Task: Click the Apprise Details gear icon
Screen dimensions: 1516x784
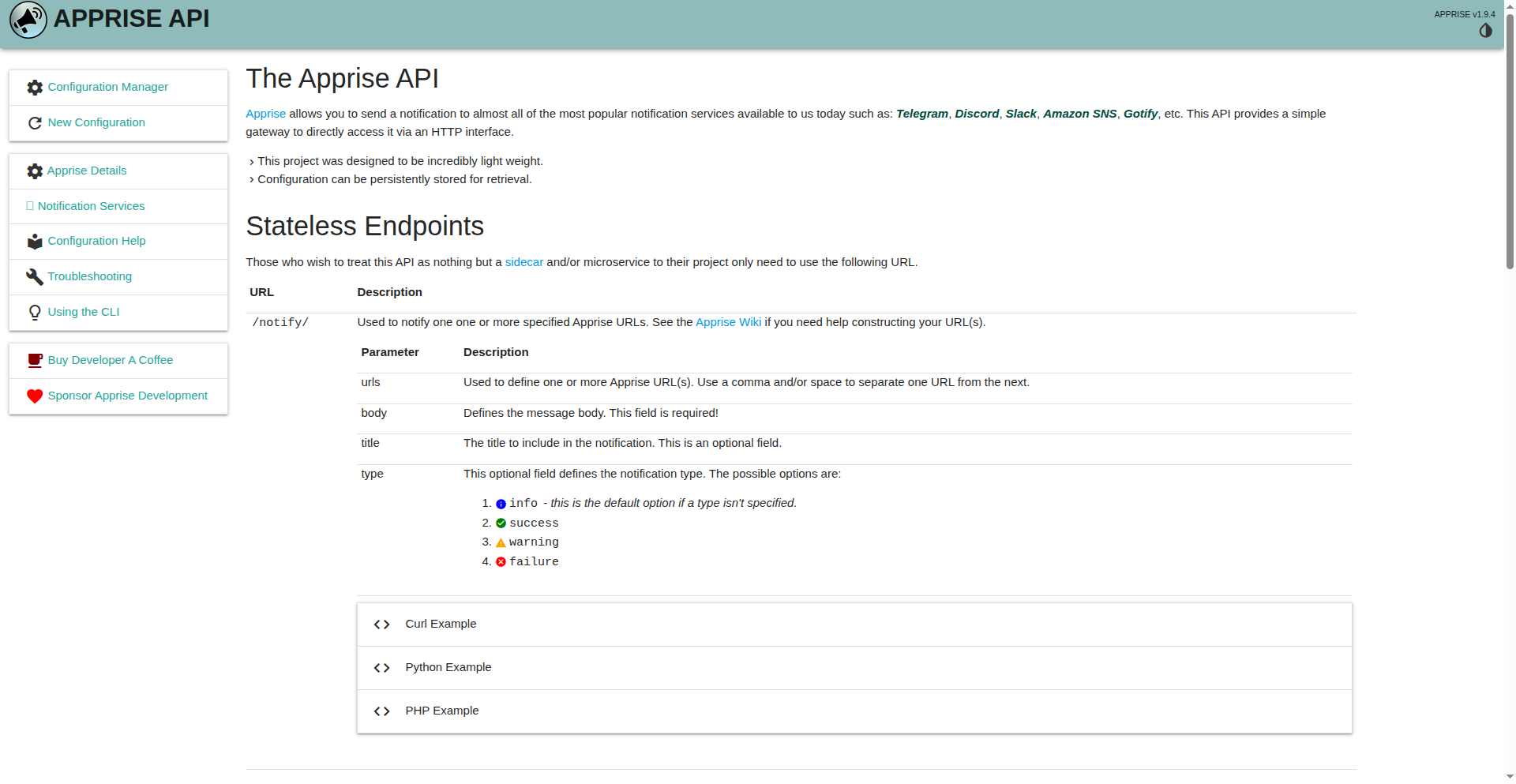Action: [35, 171]
